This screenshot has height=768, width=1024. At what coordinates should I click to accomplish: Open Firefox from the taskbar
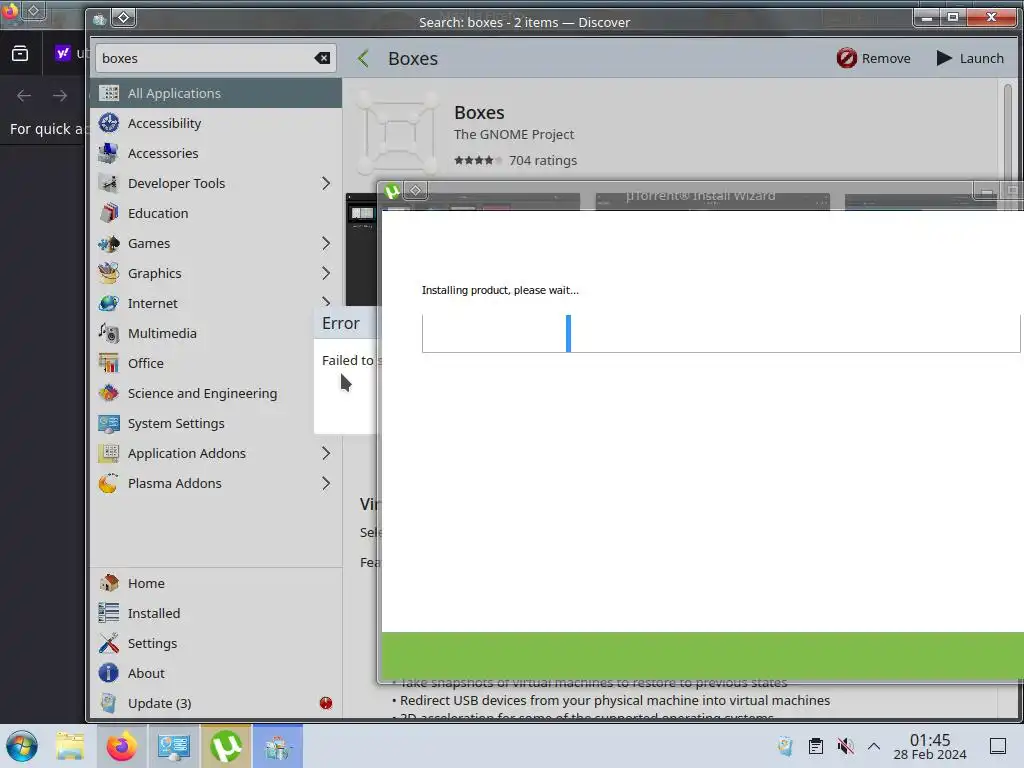pos(121,746)
